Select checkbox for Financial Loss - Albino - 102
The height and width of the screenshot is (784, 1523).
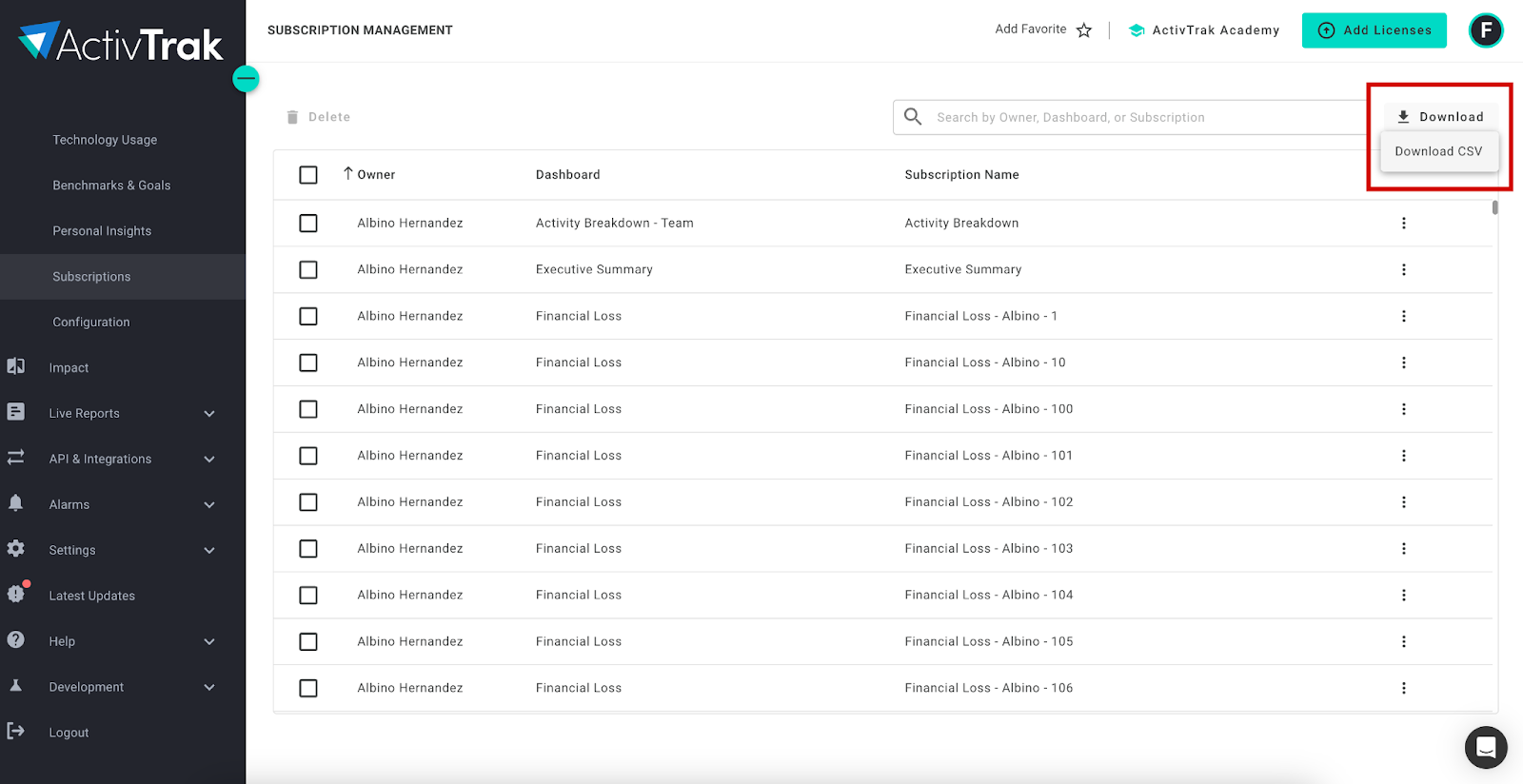pyautogui.click(x=308, y=502)
